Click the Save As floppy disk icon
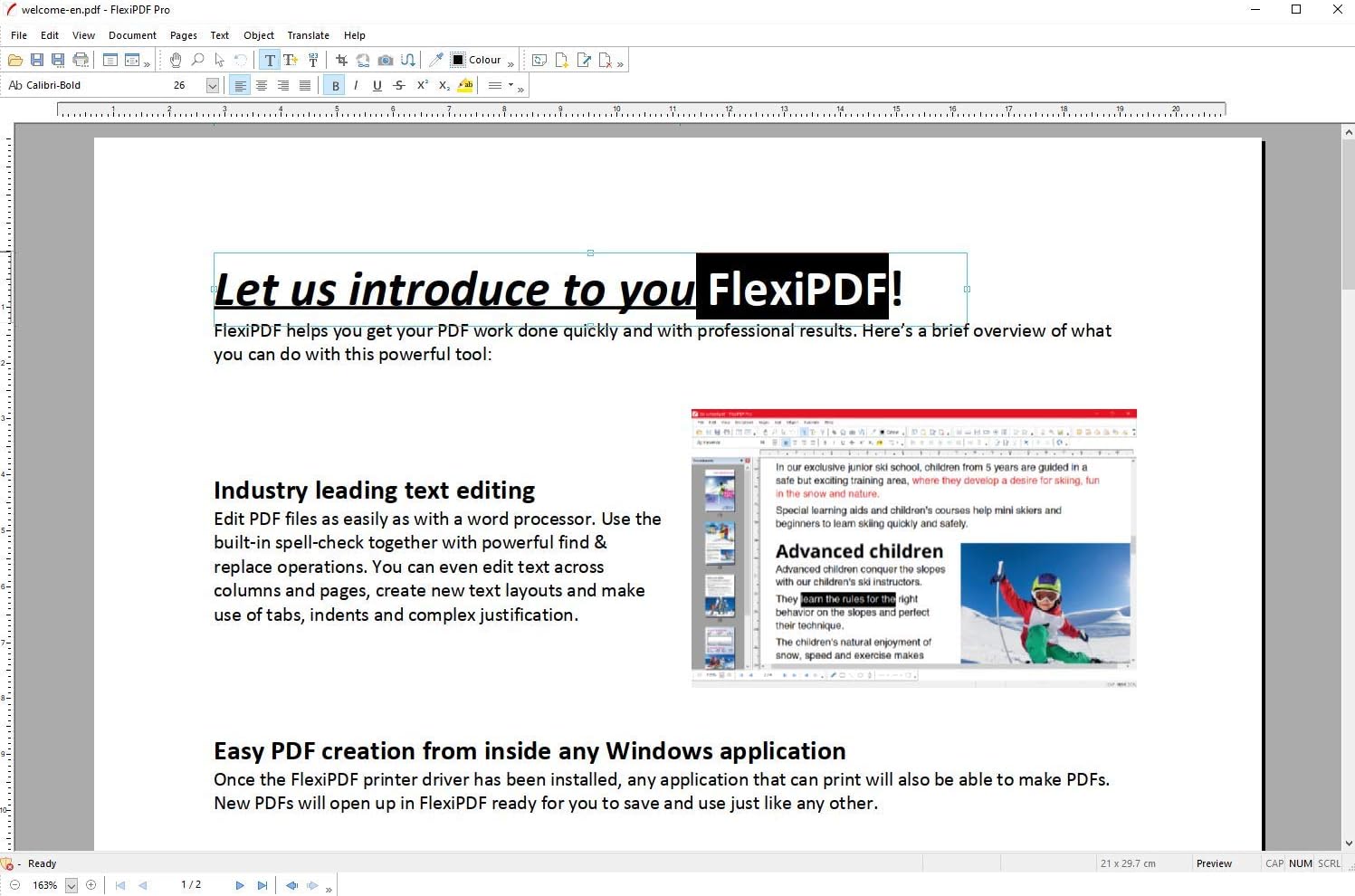Screen dimensions: 1355x896 (x=58, y=60)
